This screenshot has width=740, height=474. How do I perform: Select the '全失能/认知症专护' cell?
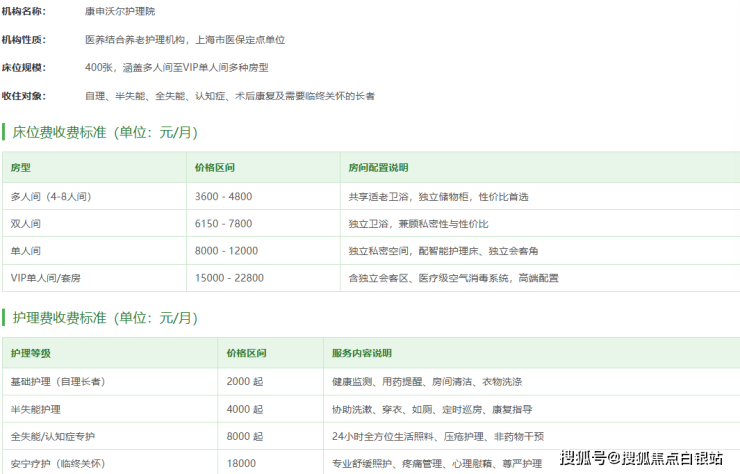[x=110, y=436]
